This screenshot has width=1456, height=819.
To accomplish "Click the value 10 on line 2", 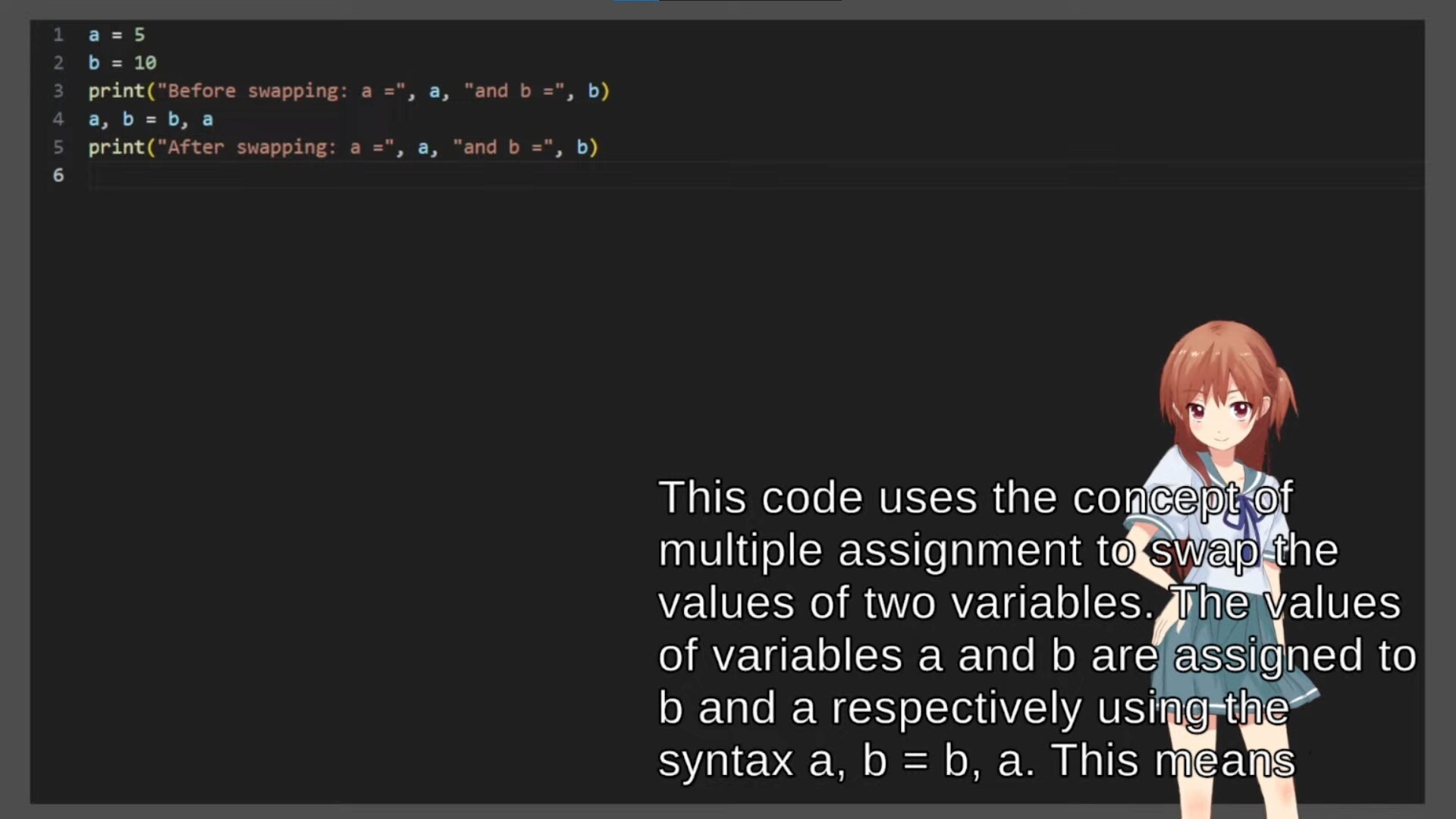I will pyautogui.click(x=145, y=63).
